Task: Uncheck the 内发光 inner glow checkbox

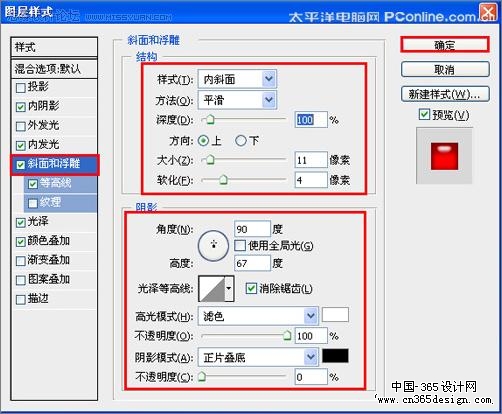Action: click(21, 145)
